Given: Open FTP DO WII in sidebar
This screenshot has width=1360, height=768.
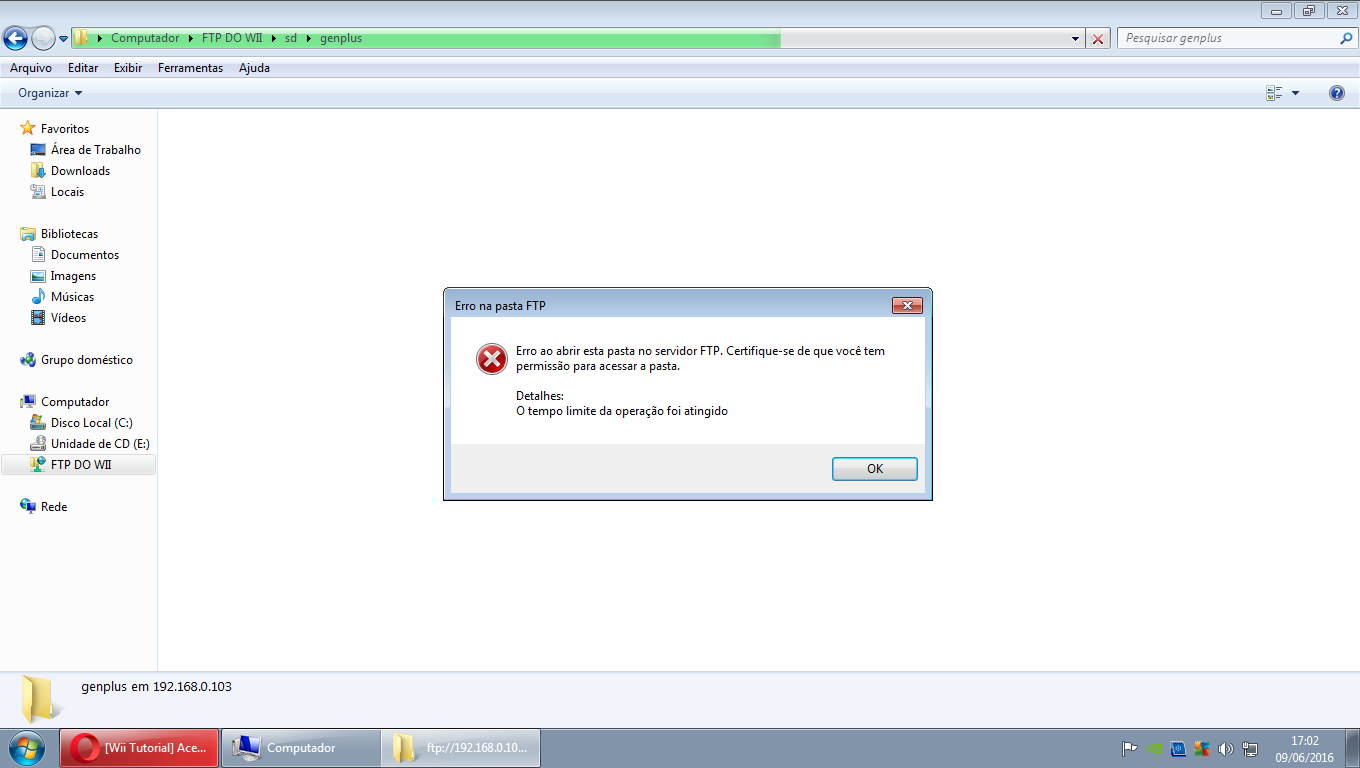Looking at the screenshot, I should pyautogui.click(x=79, y=465).
